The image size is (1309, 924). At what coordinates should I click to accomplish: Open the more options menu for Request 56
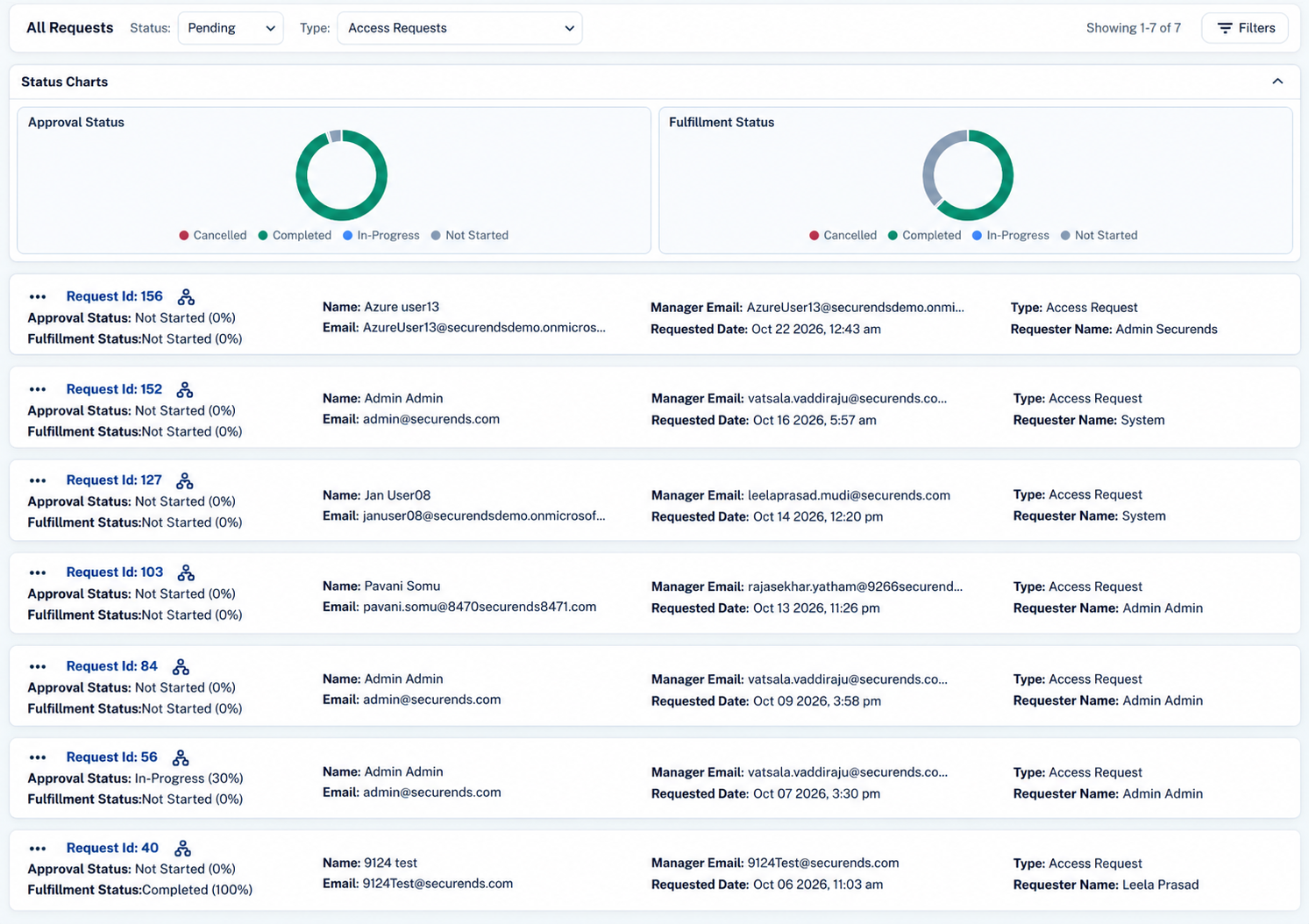point(38,757)
